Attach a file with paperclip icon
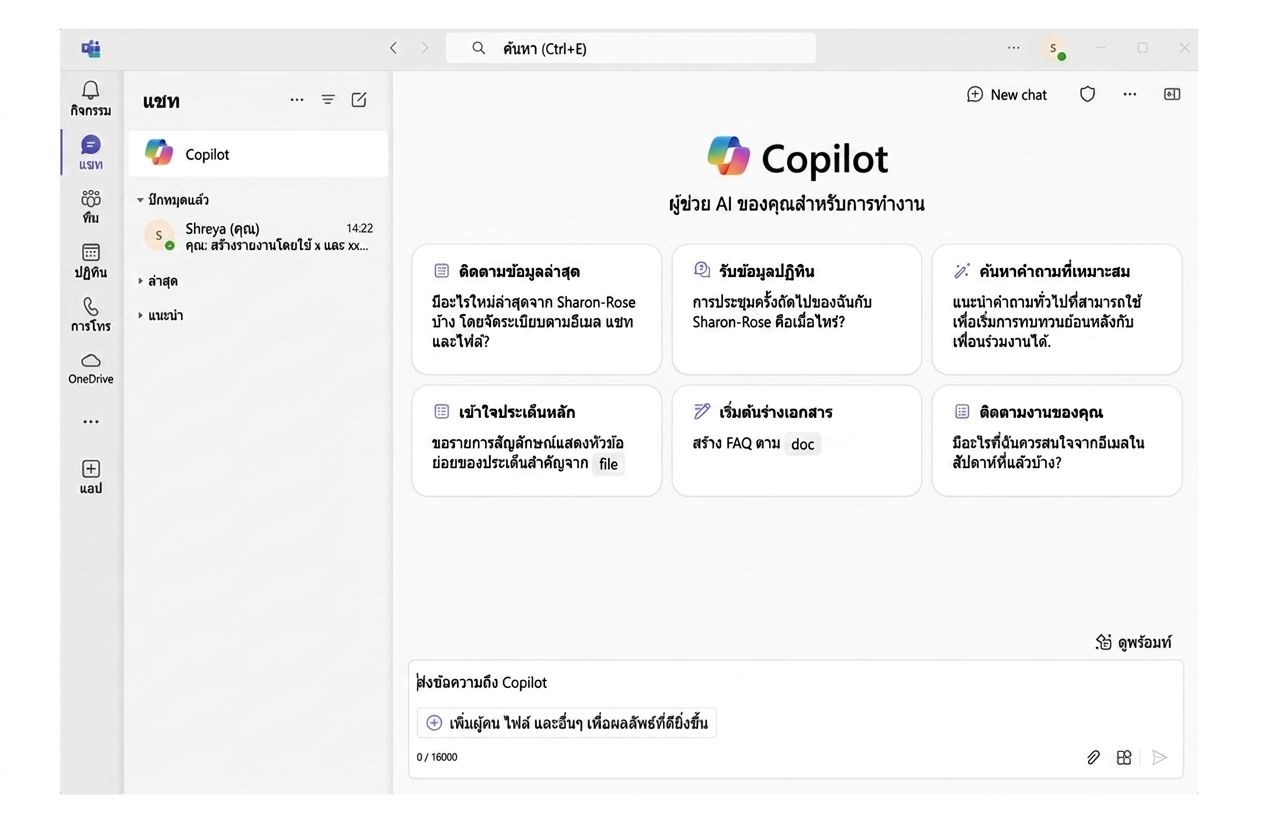Image resolution: width=1279 pixels, height=816 pixels. (x=1093, y=758)
